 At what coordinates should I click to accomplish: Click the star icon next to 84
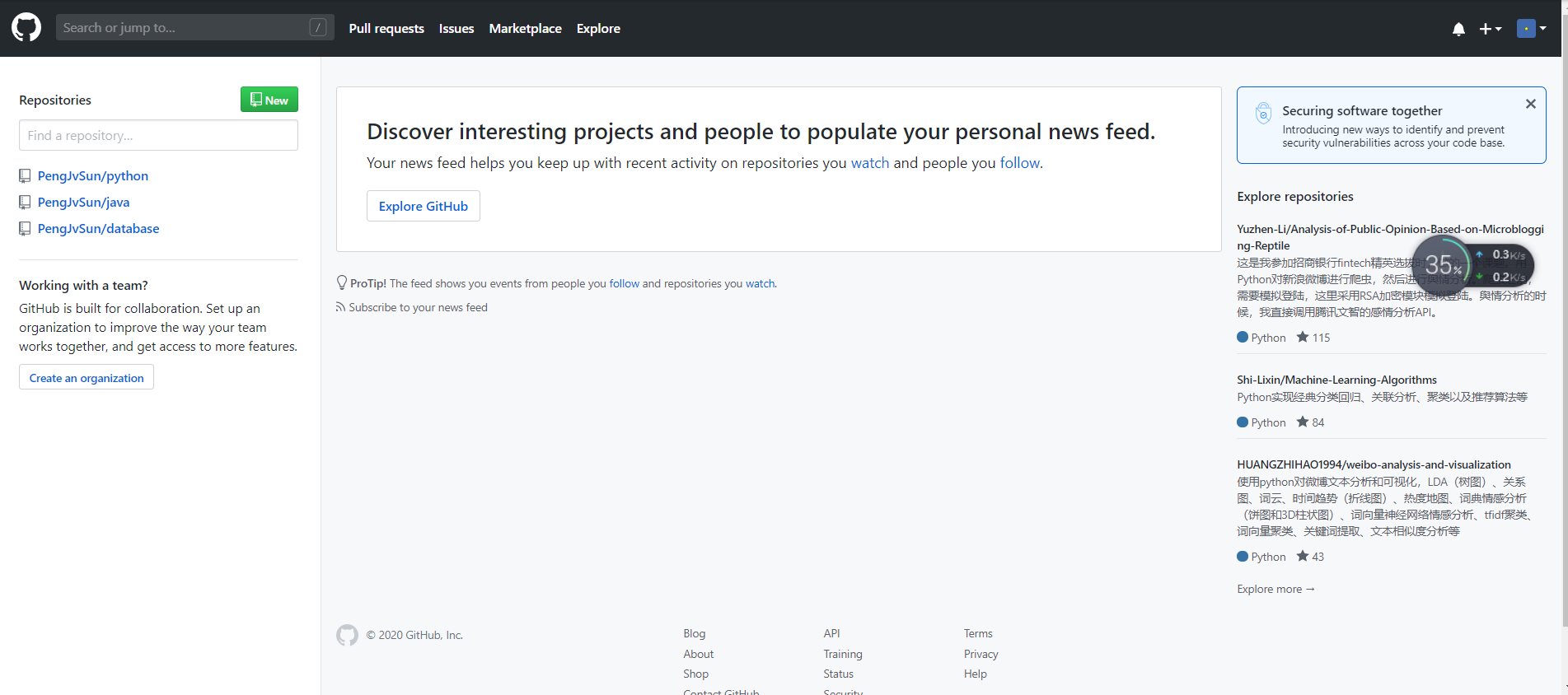point(1303,422)
